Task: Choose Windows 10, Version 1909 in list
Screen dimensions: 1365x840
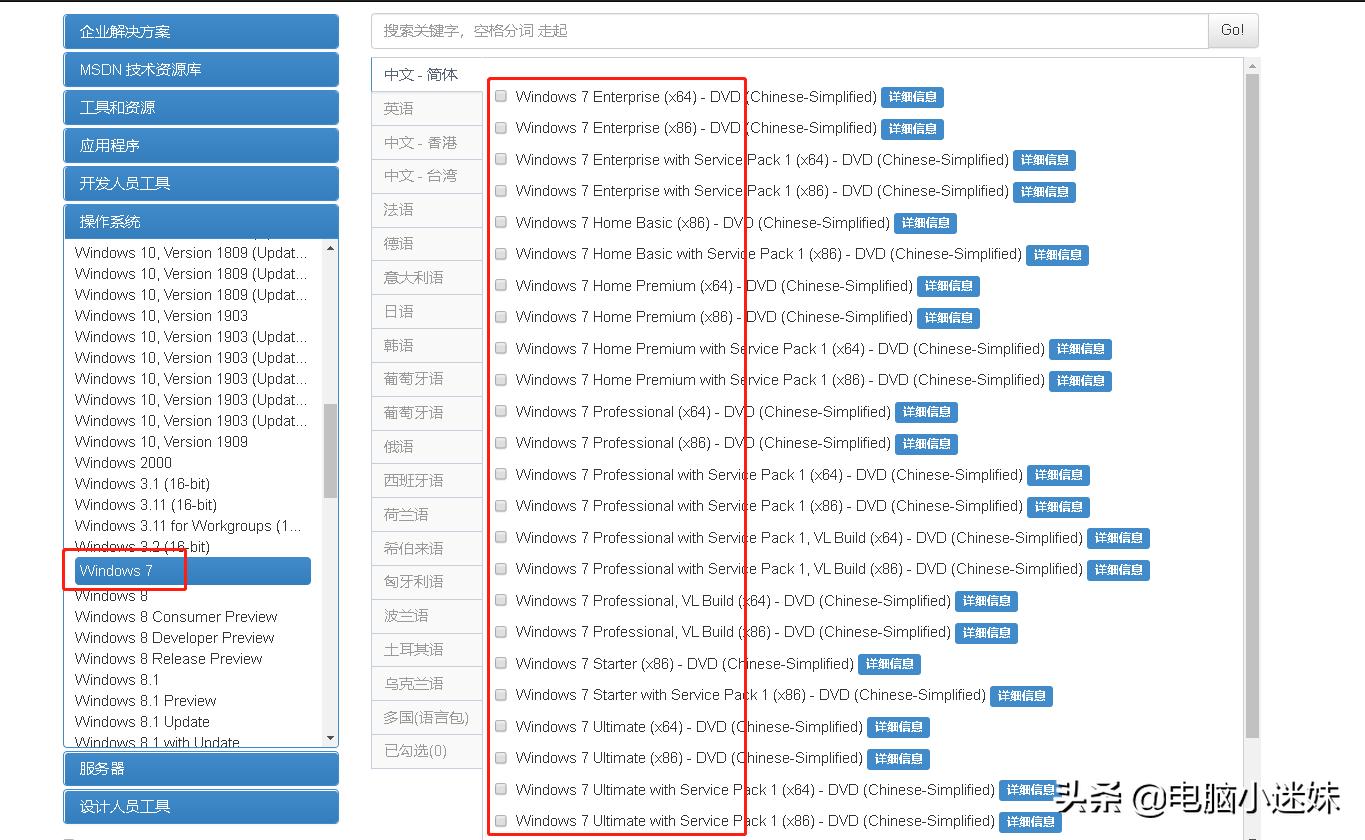Action: click(161, 442)
